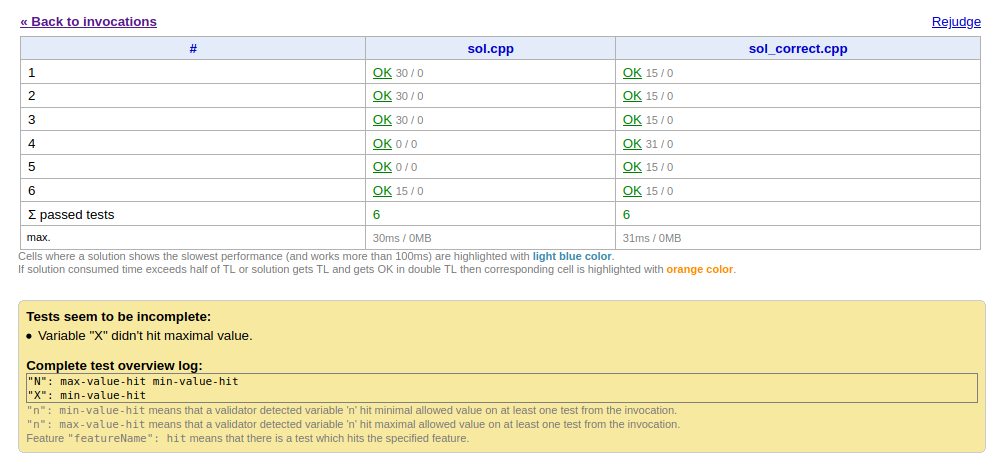Open OK verdict for sol.cpp test 3
1004x462 pixels.
pos(382,120)
